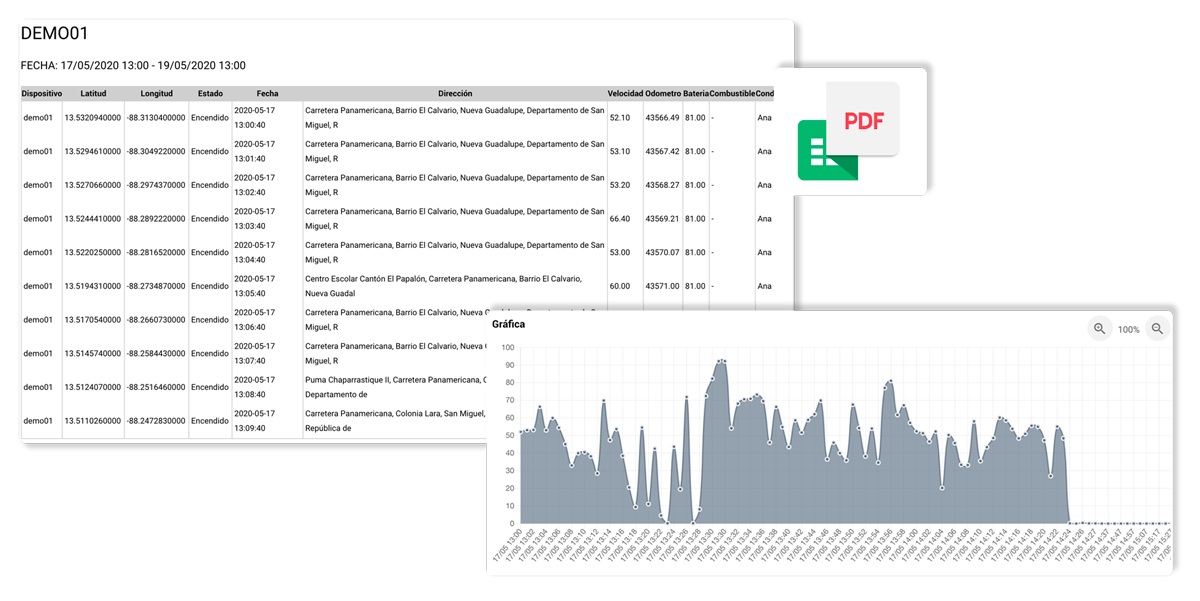Select latitude cell 13.5170540000

(93, 320)
